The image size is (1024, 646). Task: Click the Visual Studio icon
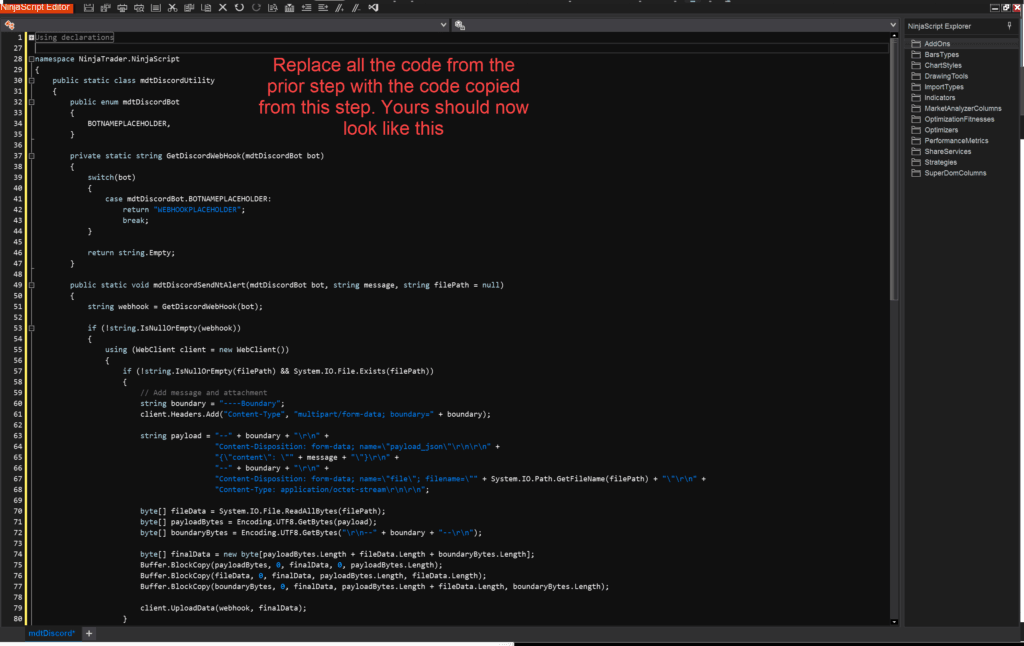[x=374, y=8]
